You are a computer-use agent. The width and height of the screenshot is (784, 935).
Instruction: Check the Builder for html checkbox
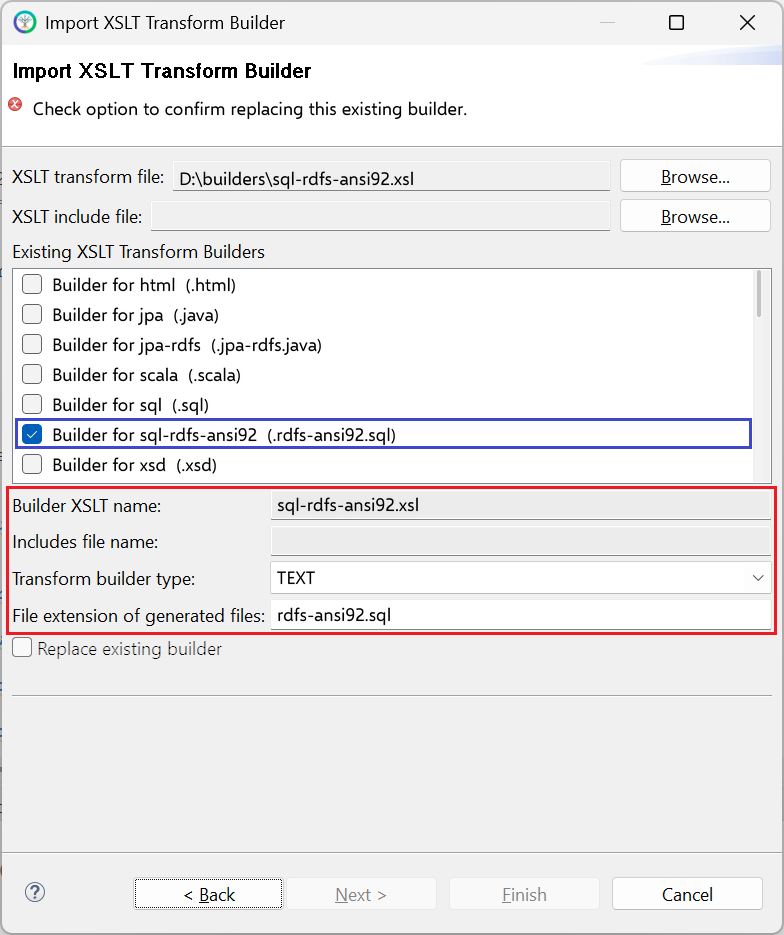(32, 284)
